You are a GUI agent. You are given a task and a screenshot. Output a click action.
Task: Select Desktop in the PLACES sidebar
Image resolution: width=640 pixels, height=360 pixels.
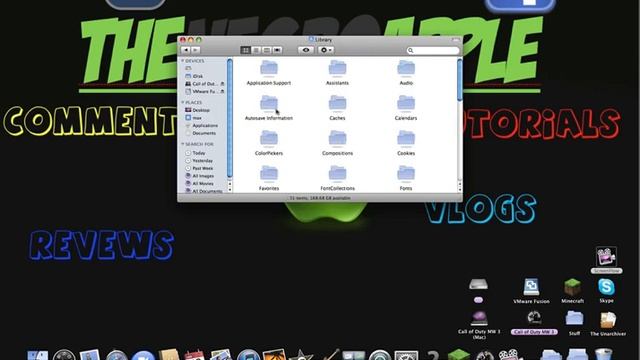(x=198, y=110)
